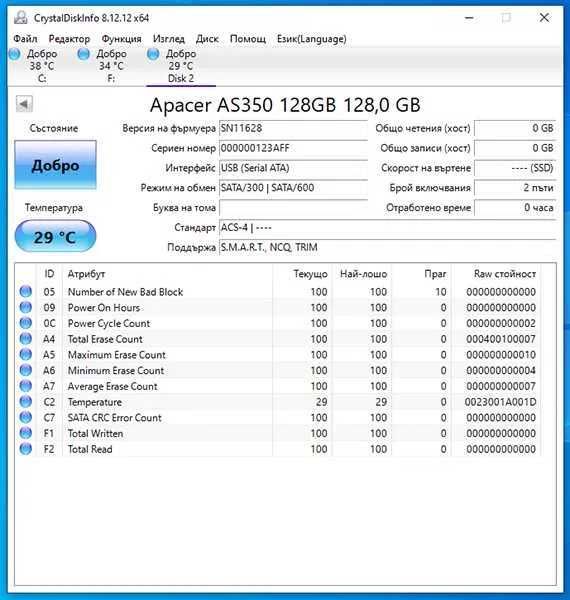Open the Език(Language) menu
The height and width of the screenshot is (600, 570).
pyautogui.click(x=312, y=39)
